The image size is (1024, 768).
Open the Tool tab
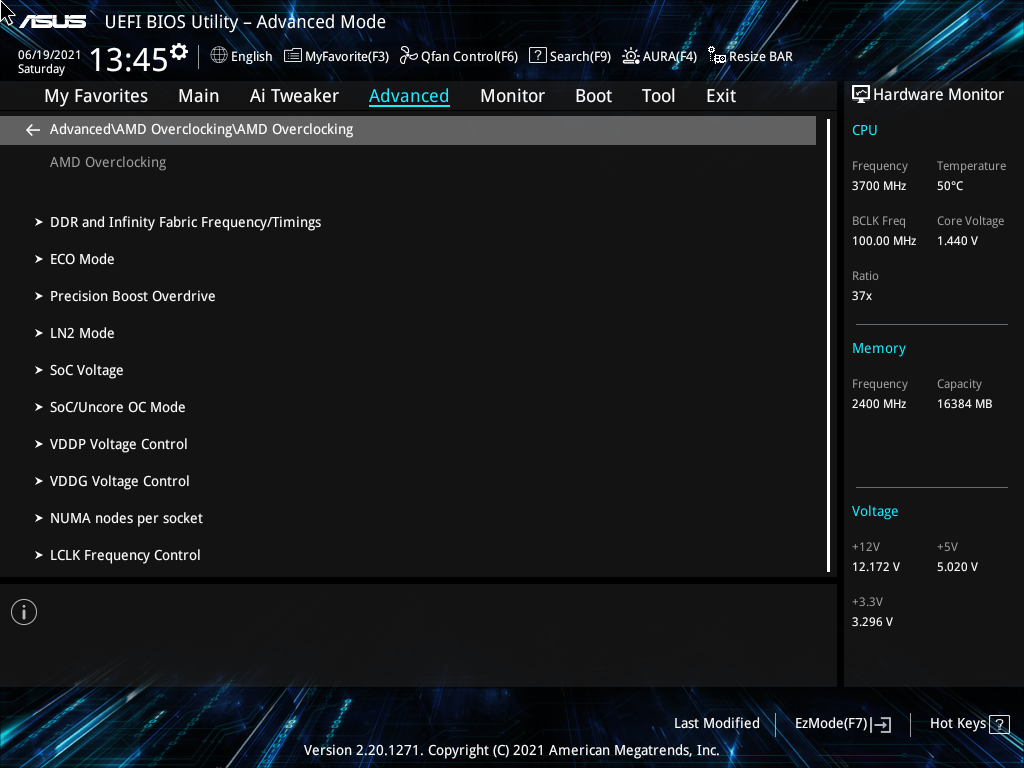coord(658,96)
